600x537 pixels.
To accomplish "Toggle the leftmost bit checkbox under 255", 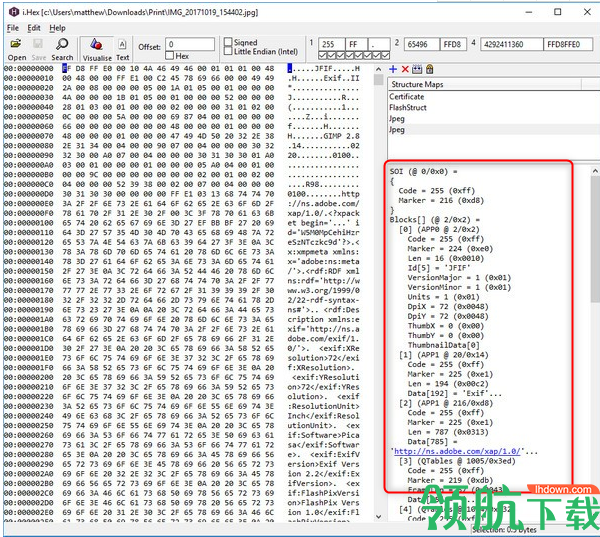I will pyautogui.click(x=323, y=56).
